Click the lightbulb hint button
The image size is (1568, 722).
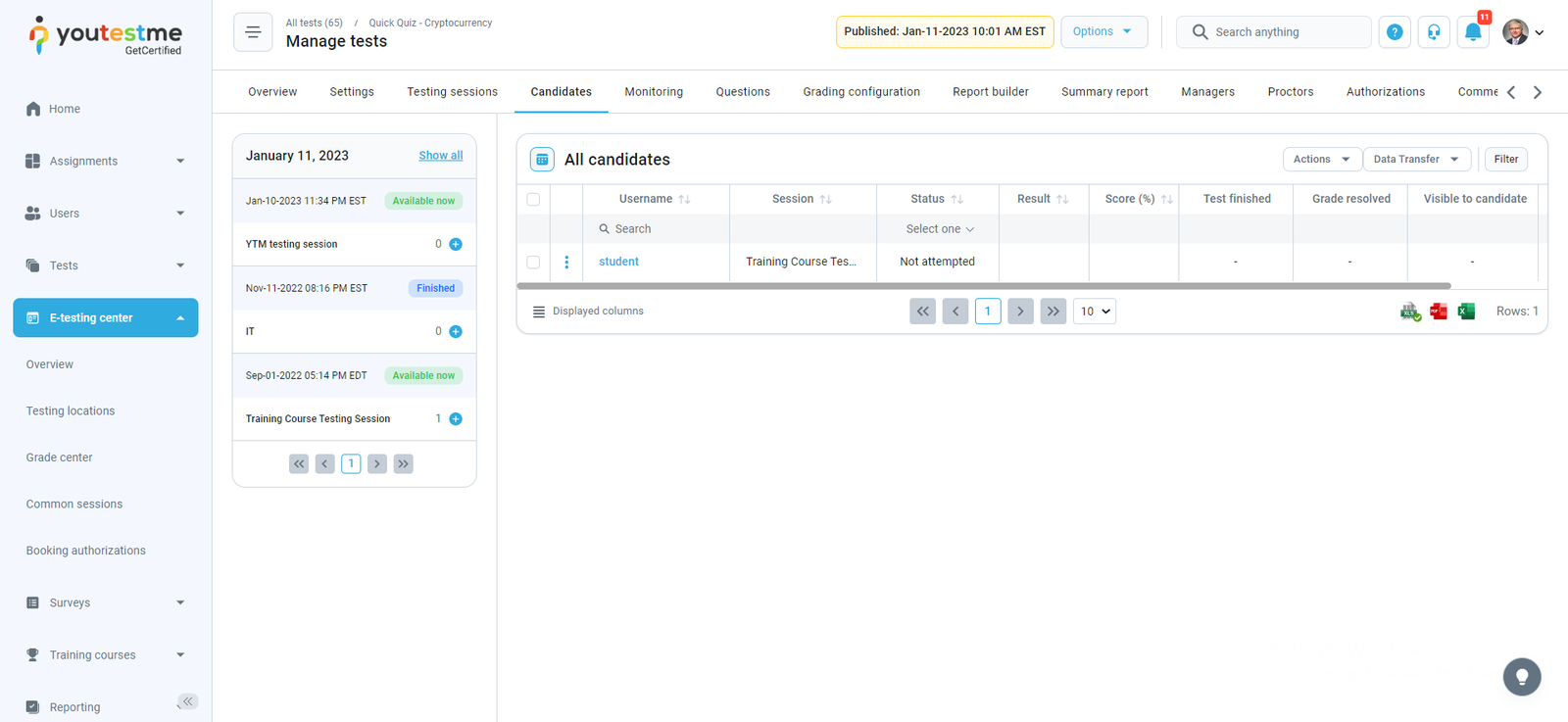(x=1521, y=676)
